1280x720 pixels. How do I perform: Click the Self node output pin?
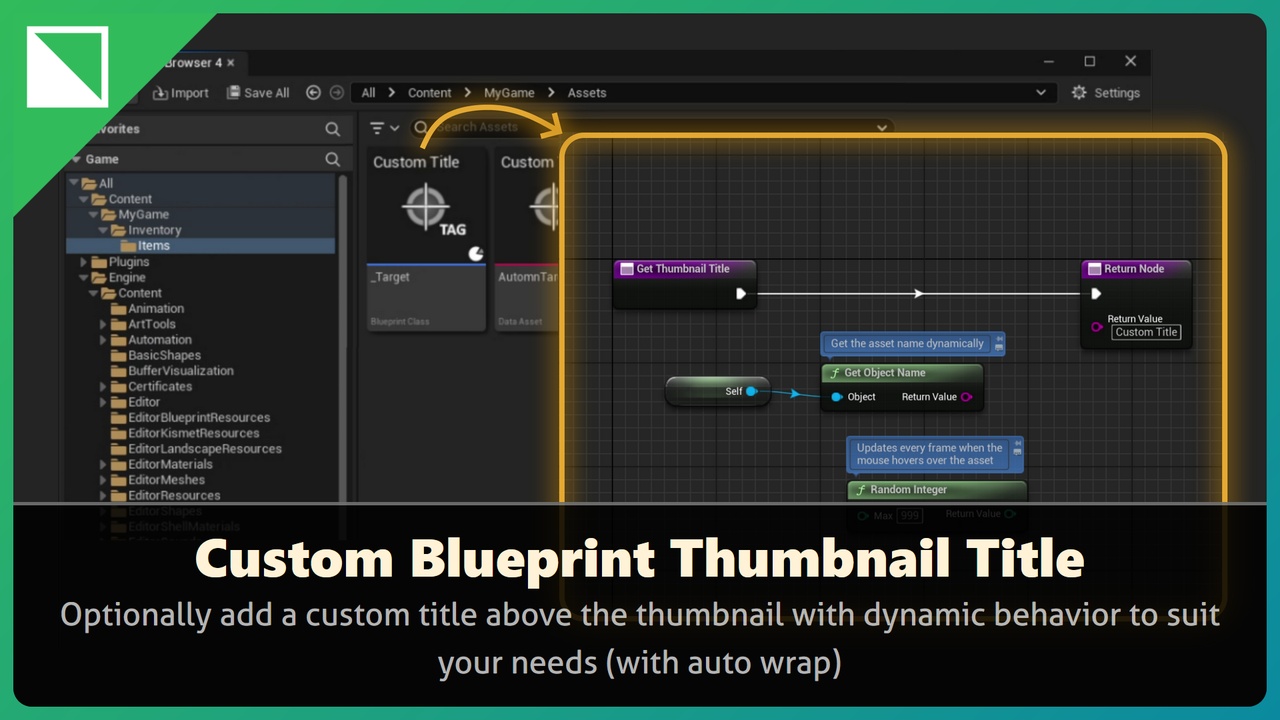click(x=751, y=391)
